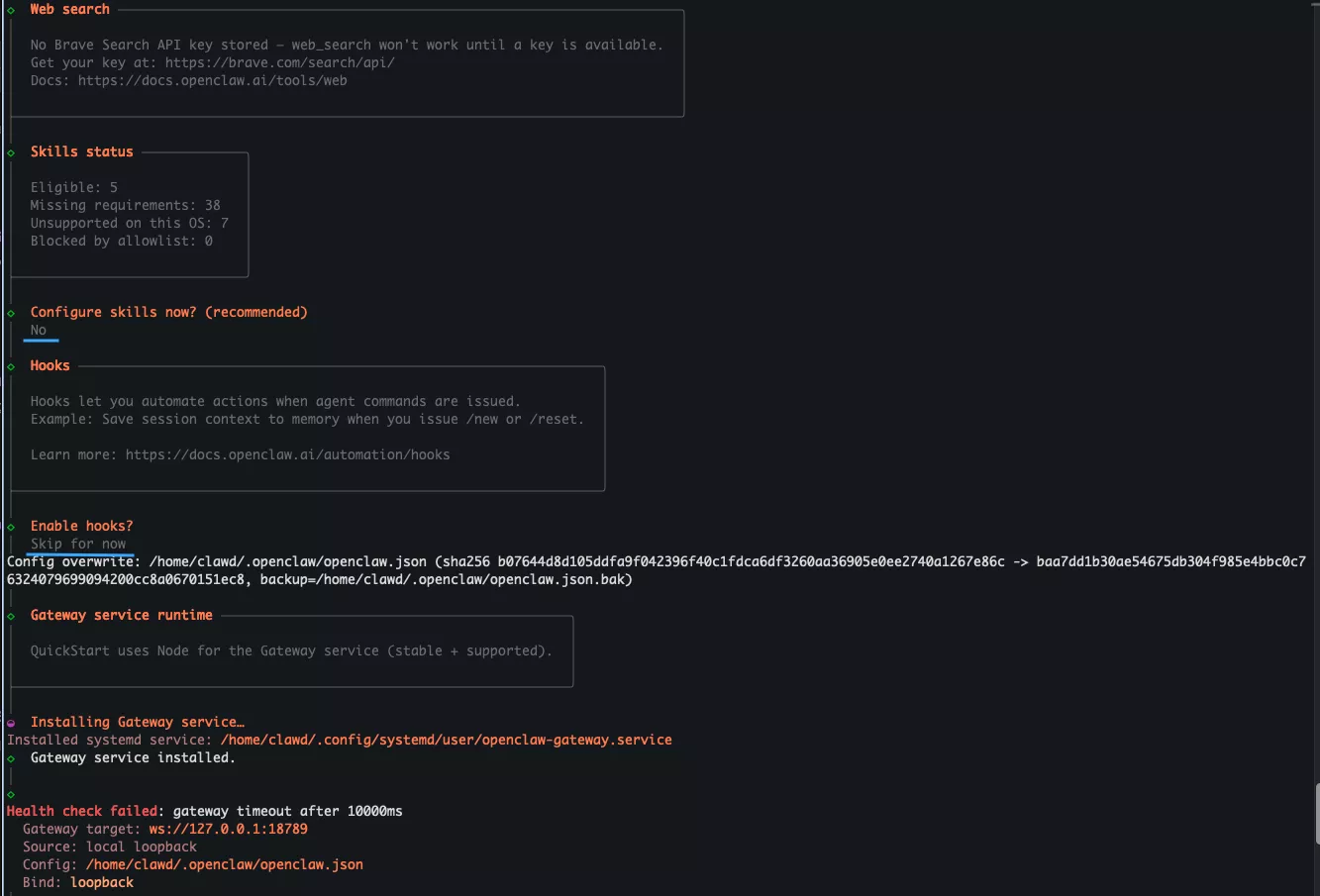The height and width of the screenshot is (896, 1320).
Task: Click the diamond marker beside Web search
Action: pyautogui.click(x=11, y=10)
